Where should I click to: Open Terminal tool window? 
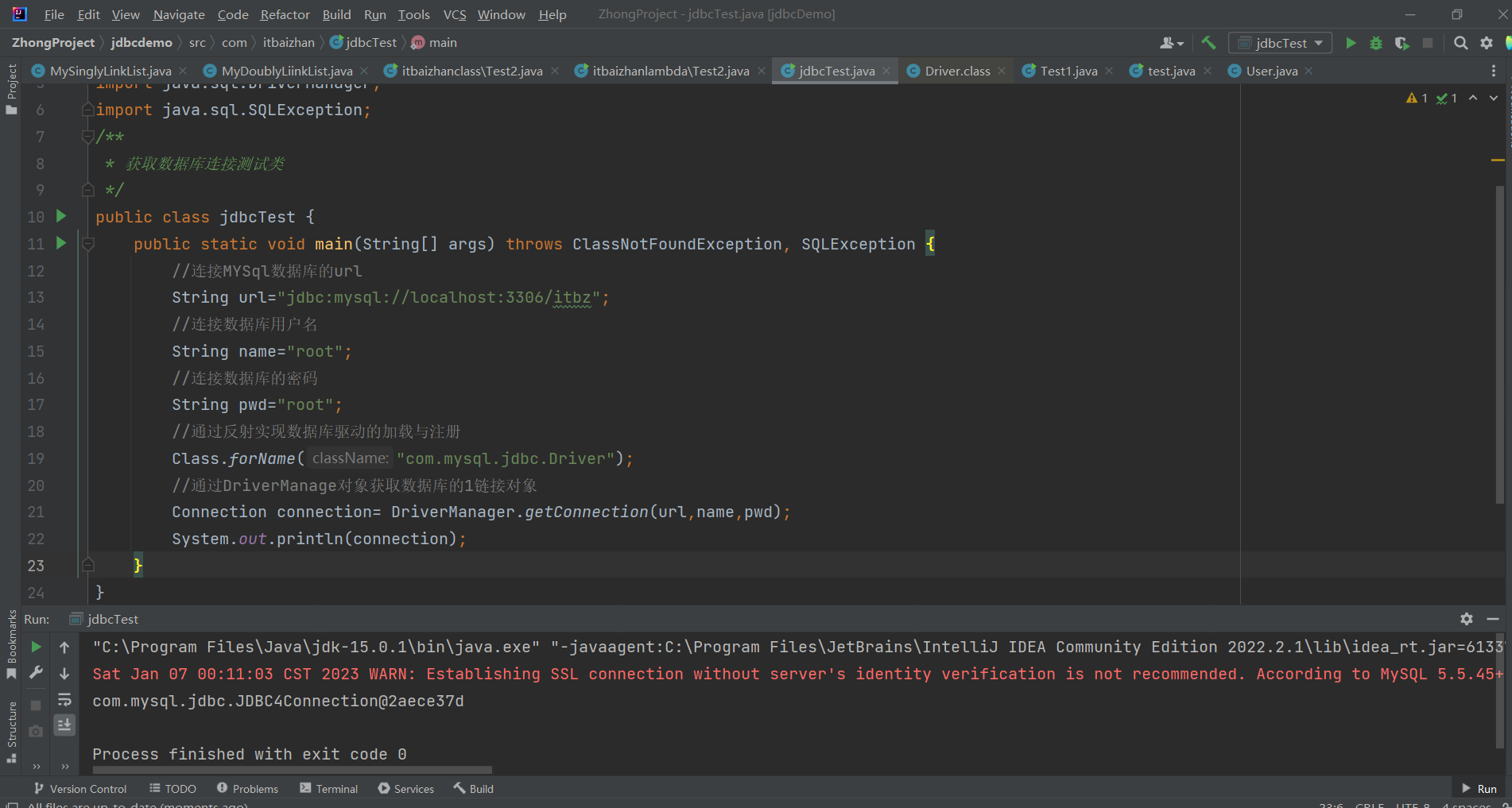tap(329, 789)
